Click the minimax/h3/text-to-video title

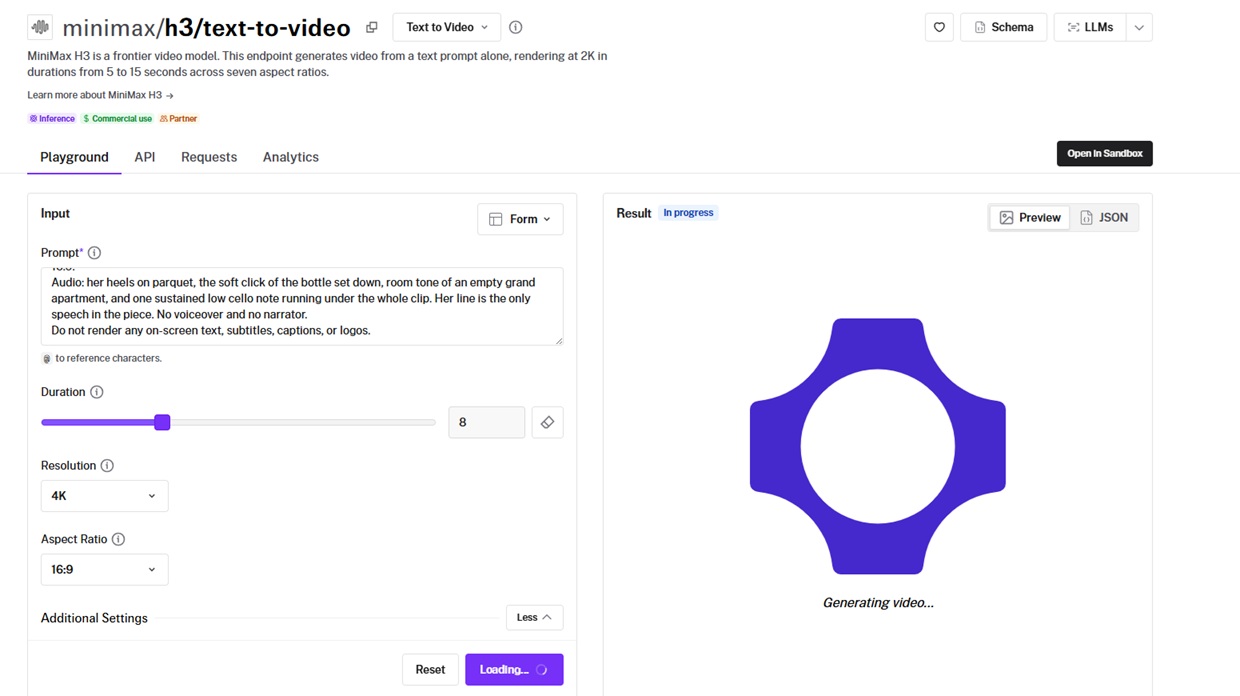pos(206,28)
